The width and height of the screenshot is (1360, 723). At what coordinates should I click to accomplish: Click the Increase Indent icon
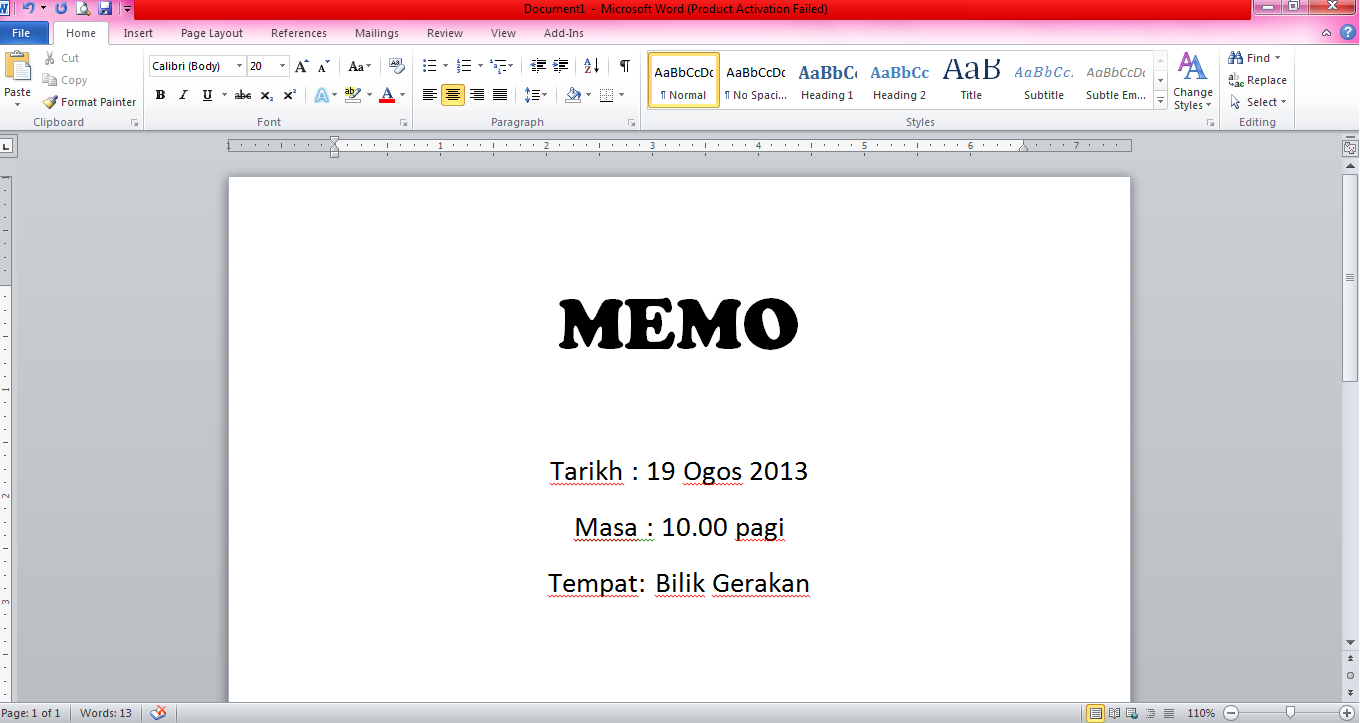point(561,66)
